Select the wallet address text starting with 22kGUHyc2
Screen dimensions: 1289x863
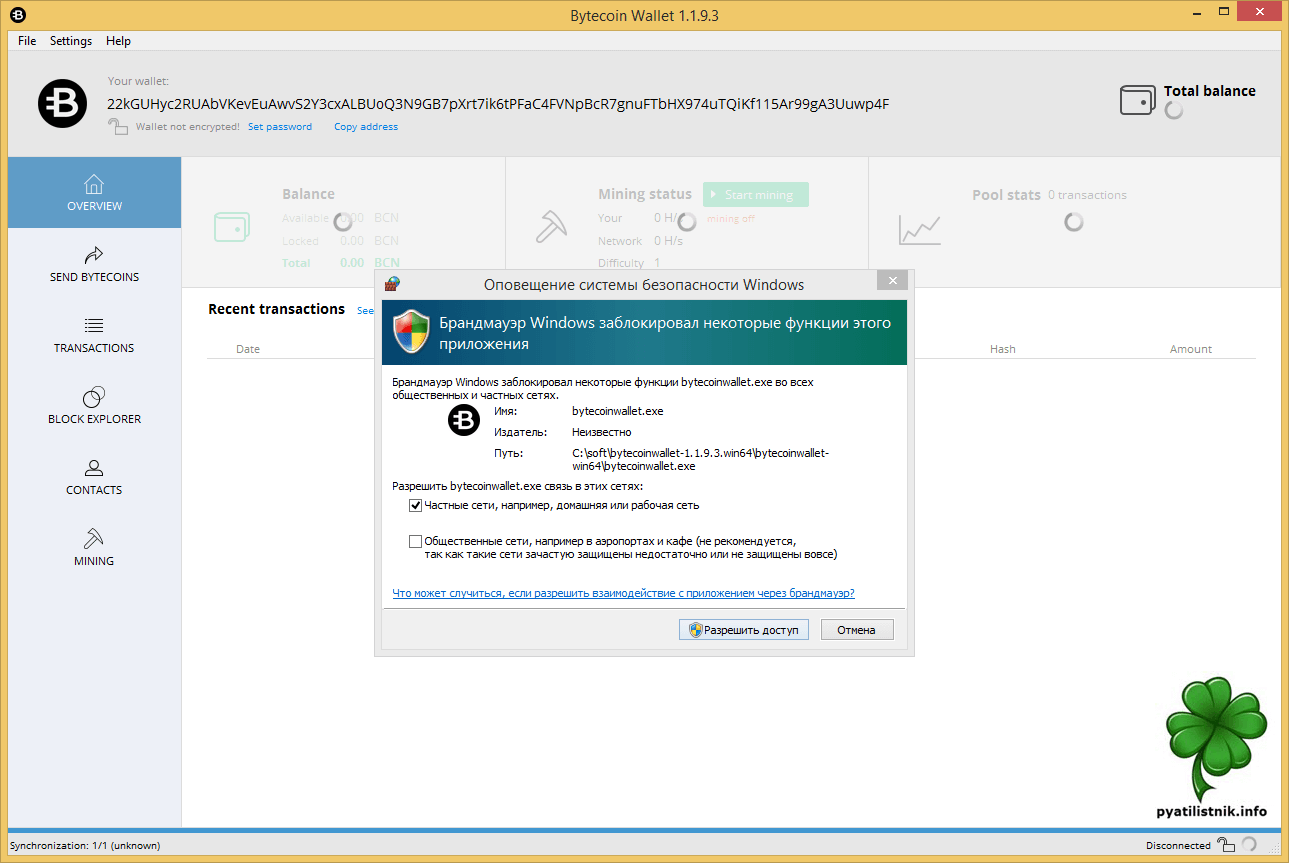pos(498,104)
